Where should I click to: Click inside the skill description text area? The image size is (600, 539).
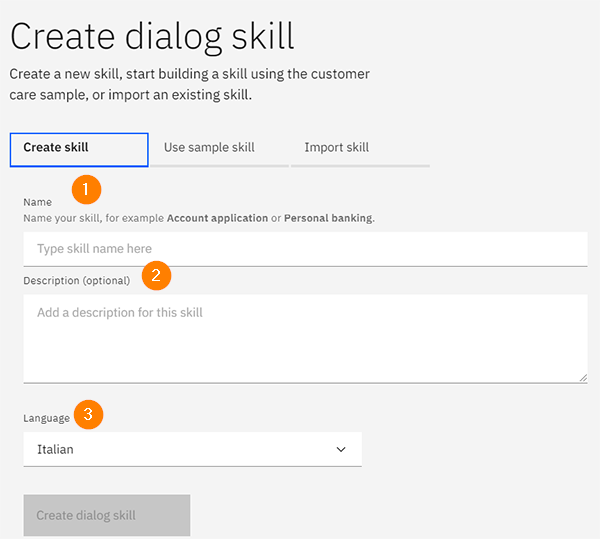coord(305,338)
